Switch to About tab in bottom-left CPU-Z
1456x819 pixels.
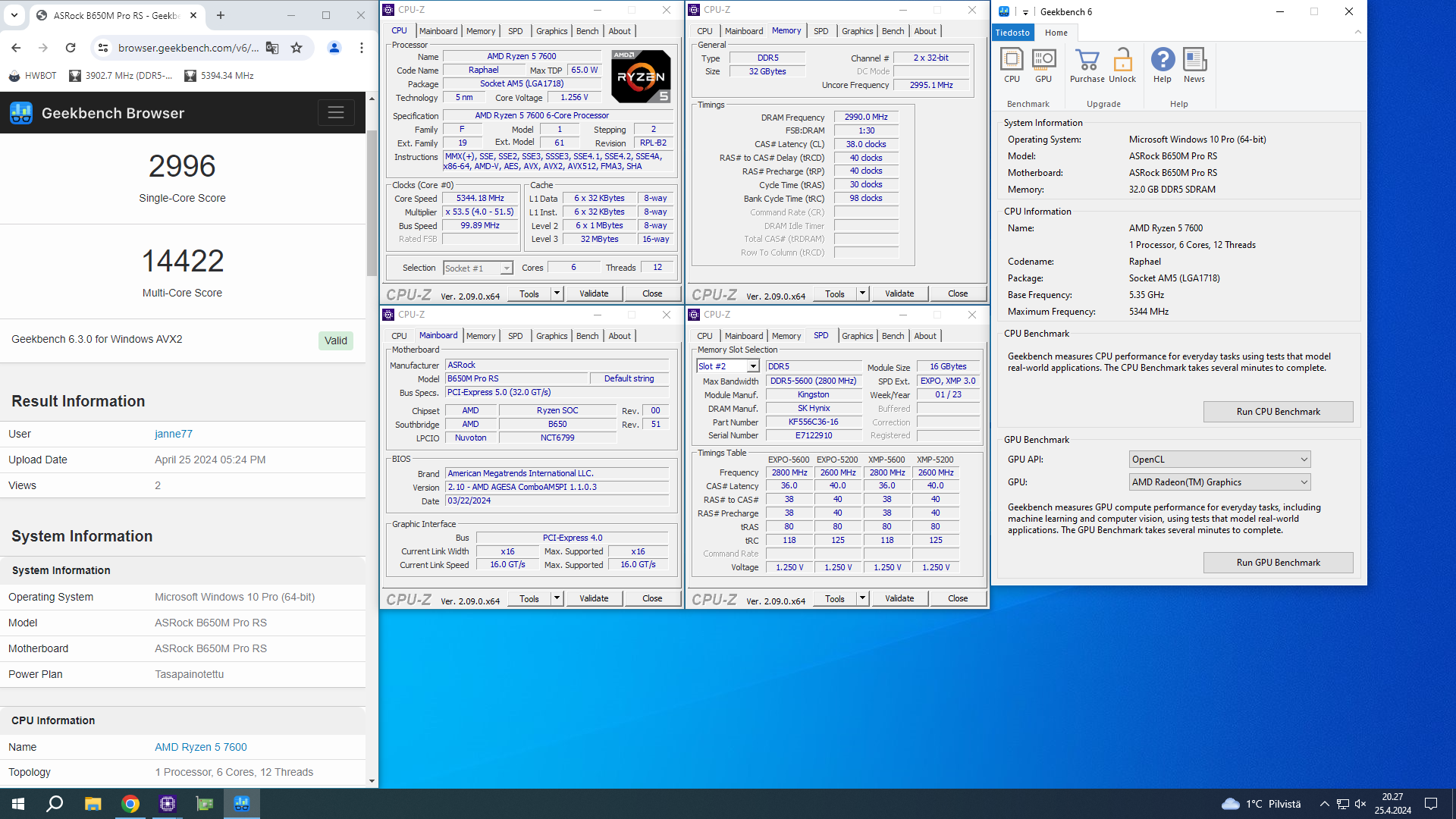tap(620, 336)
